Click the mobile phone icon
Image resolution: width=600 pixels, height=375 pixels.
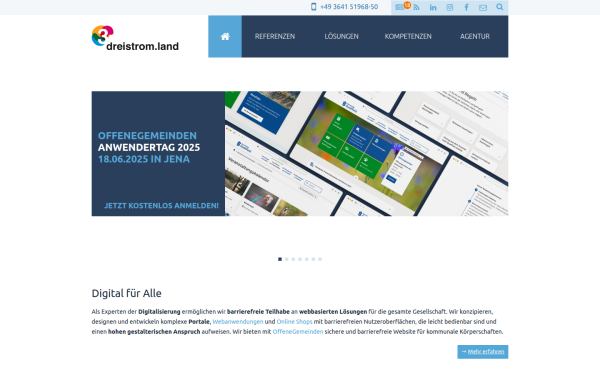[313, 7]
